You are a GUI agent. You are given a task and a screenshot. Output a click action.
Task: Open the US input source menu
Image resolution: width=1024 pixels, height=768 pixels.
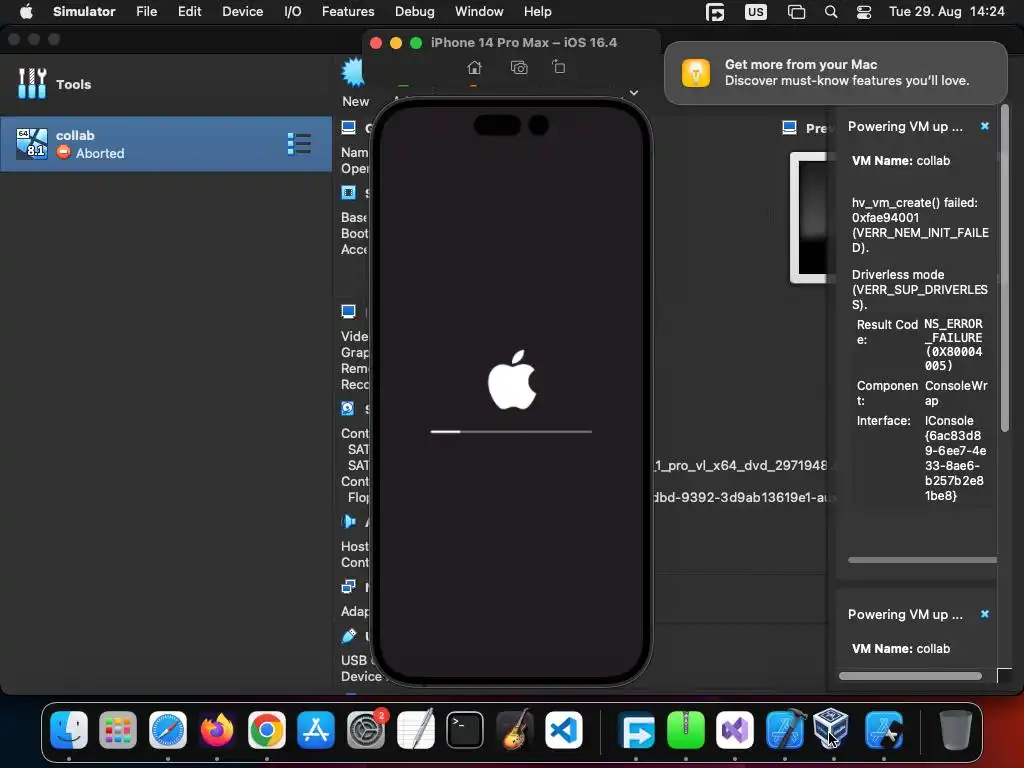(x=756, y=11)
